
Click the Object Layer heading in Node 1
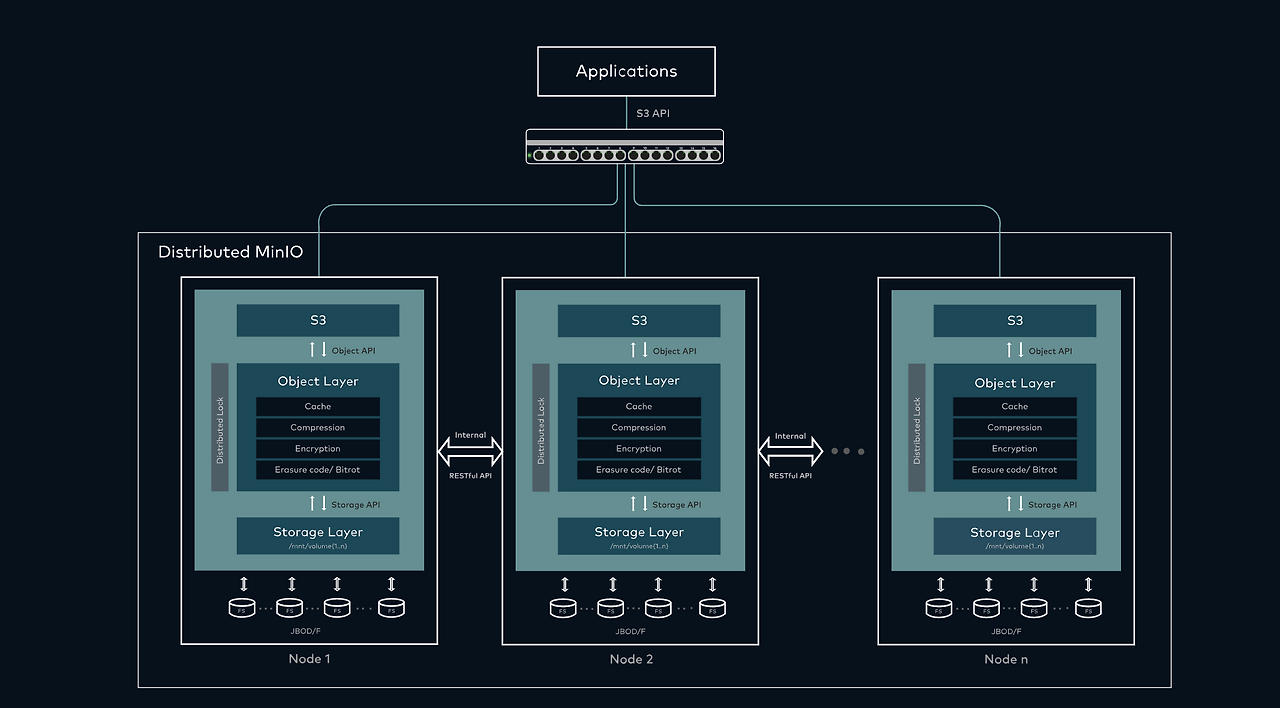pyautogui.click(x=318, y=381)
